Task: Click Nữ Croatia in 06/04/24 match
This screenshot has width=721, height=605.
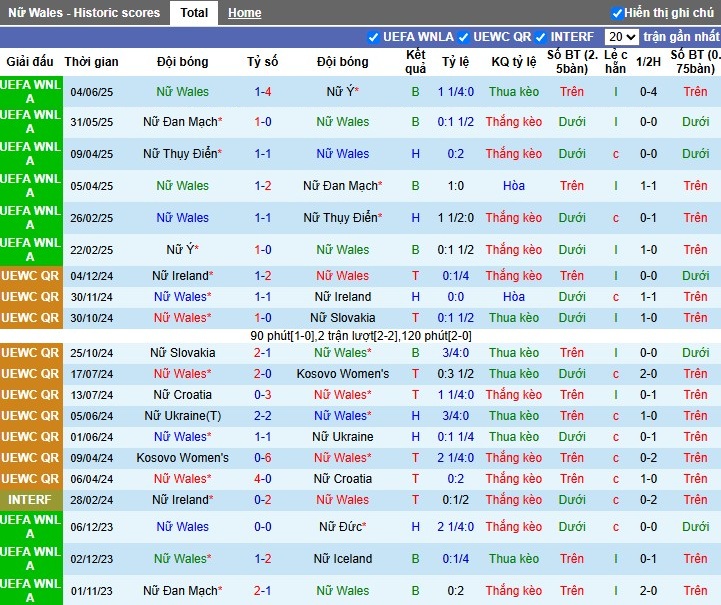Action: coord(343,479)
